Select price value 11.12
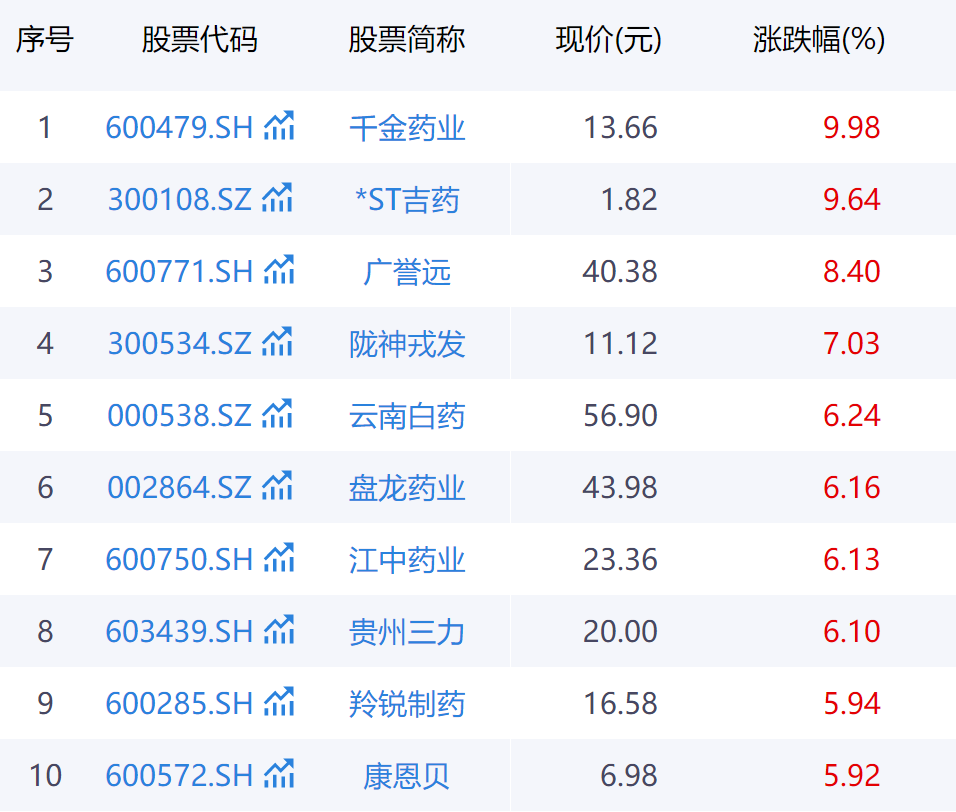Screen dimensions: 956x812 [x=620, y=344]
